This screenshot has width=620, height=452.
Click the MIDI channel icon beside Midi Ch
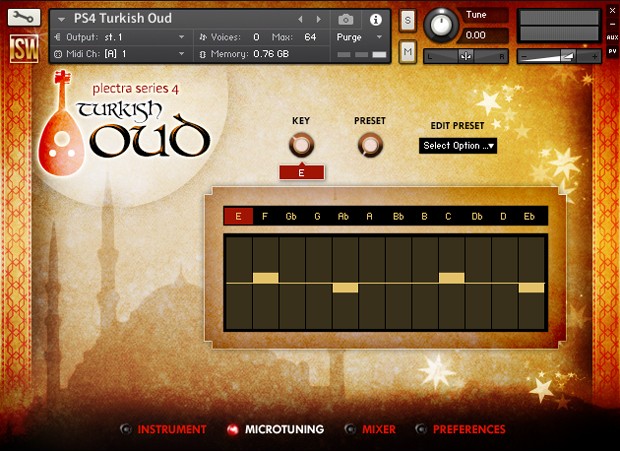click(x=58, y=54)
